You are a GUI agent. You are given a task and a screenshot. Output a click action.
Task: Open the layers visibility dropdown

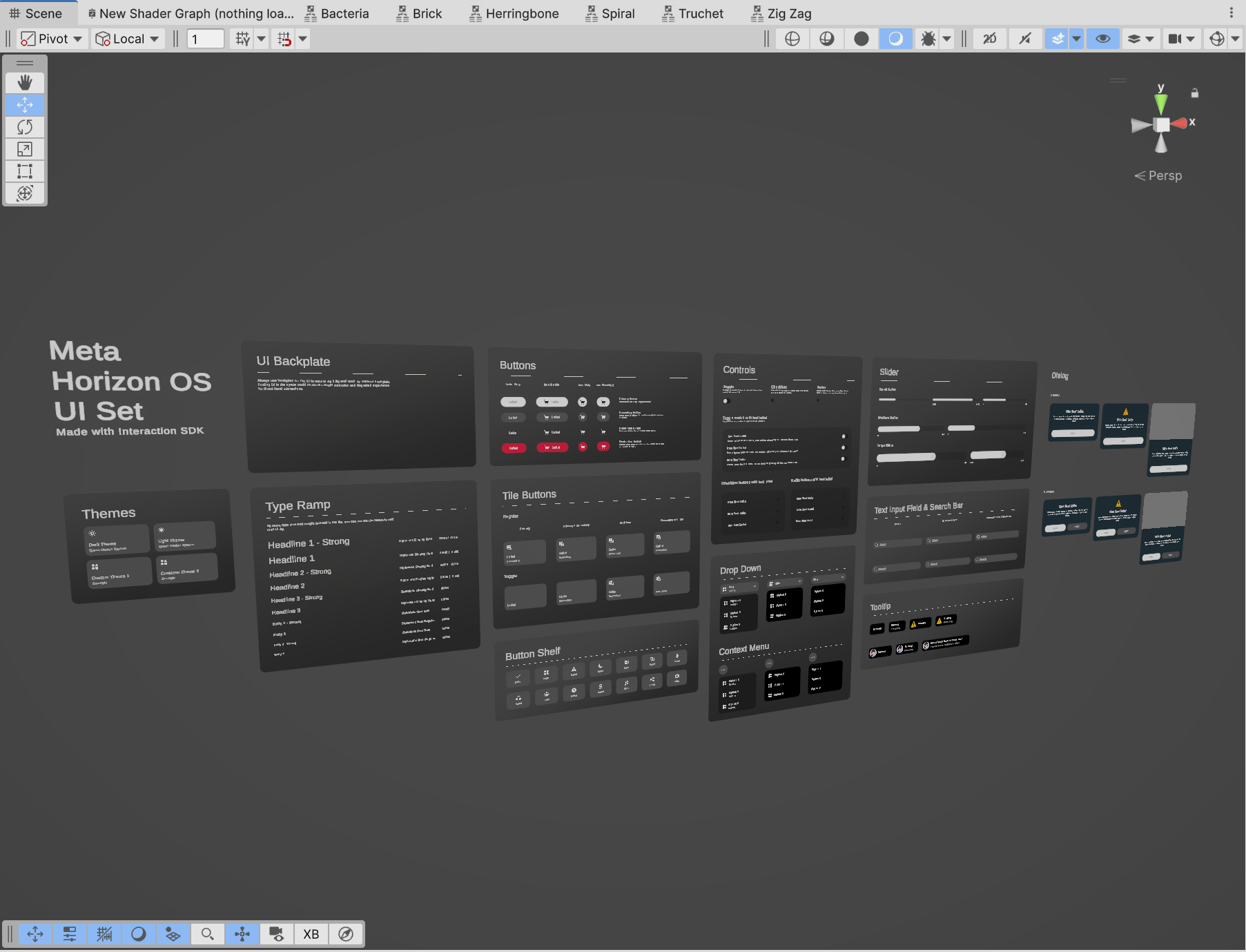[1140, 39]
